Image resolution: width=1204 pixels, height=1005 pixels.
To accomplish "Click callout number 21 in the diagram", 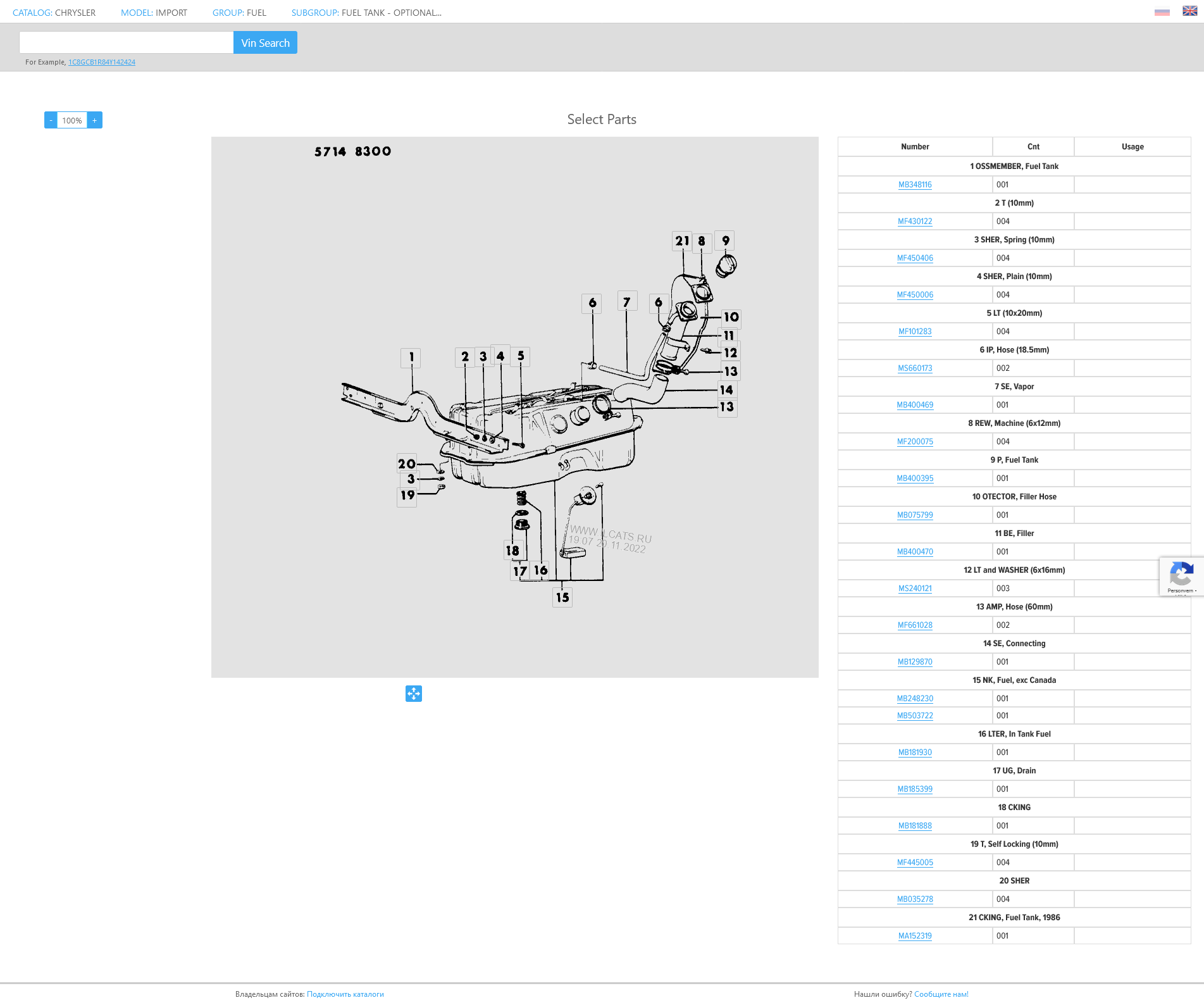I will point(682,241).
